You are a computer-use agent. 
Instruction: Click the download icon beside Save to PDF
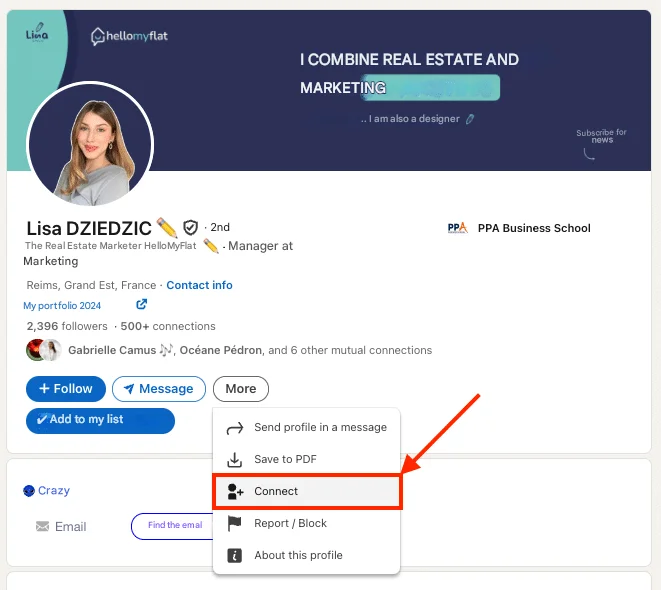(234, 460)
